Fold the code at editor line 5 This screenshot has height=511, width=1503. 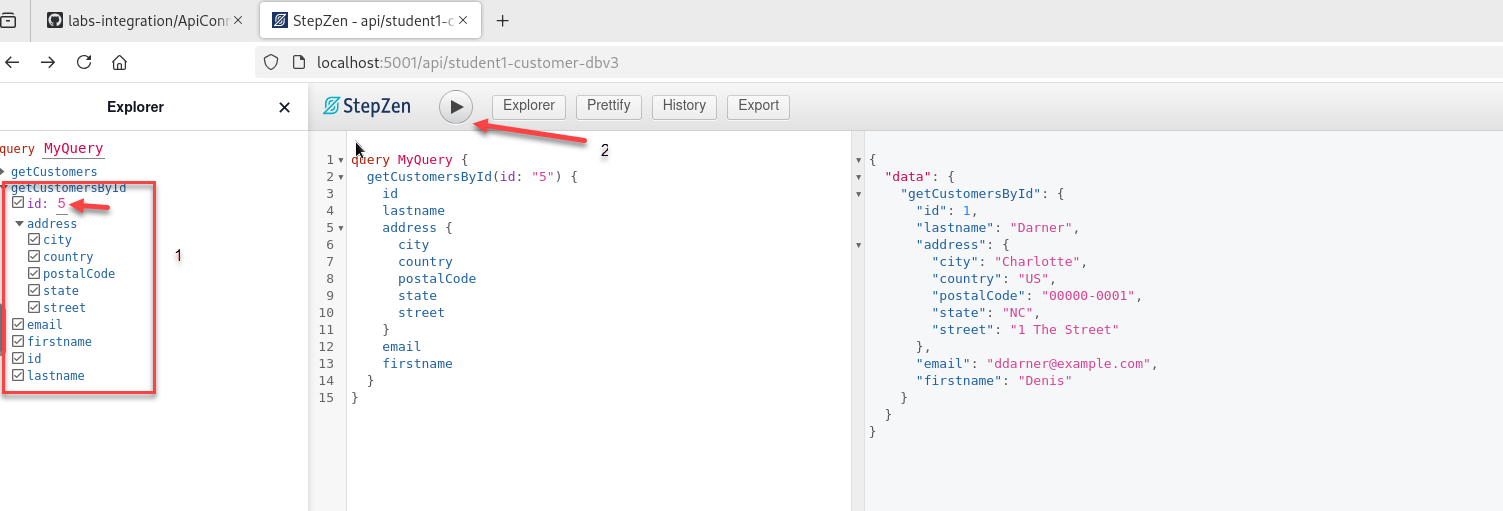point(343,228)
